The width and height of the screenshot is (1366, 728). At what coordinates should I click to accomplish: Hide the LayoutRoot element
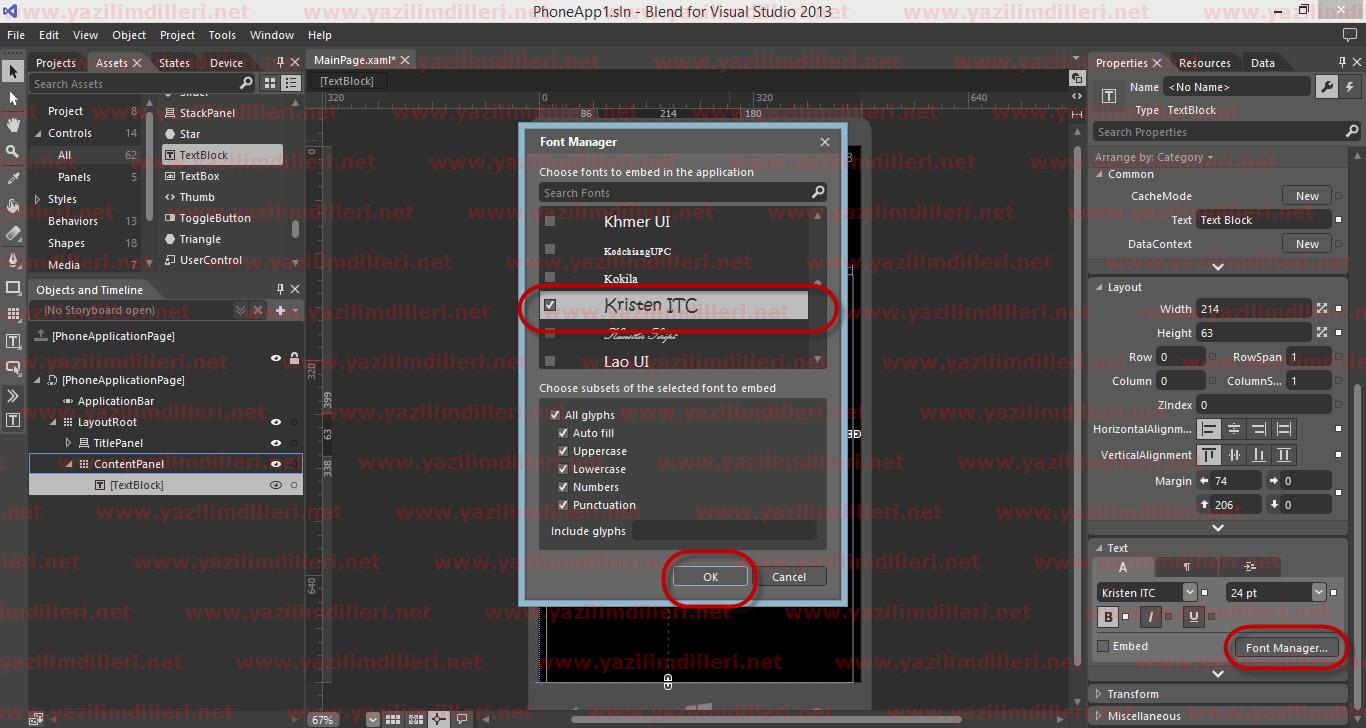point(276,422)
